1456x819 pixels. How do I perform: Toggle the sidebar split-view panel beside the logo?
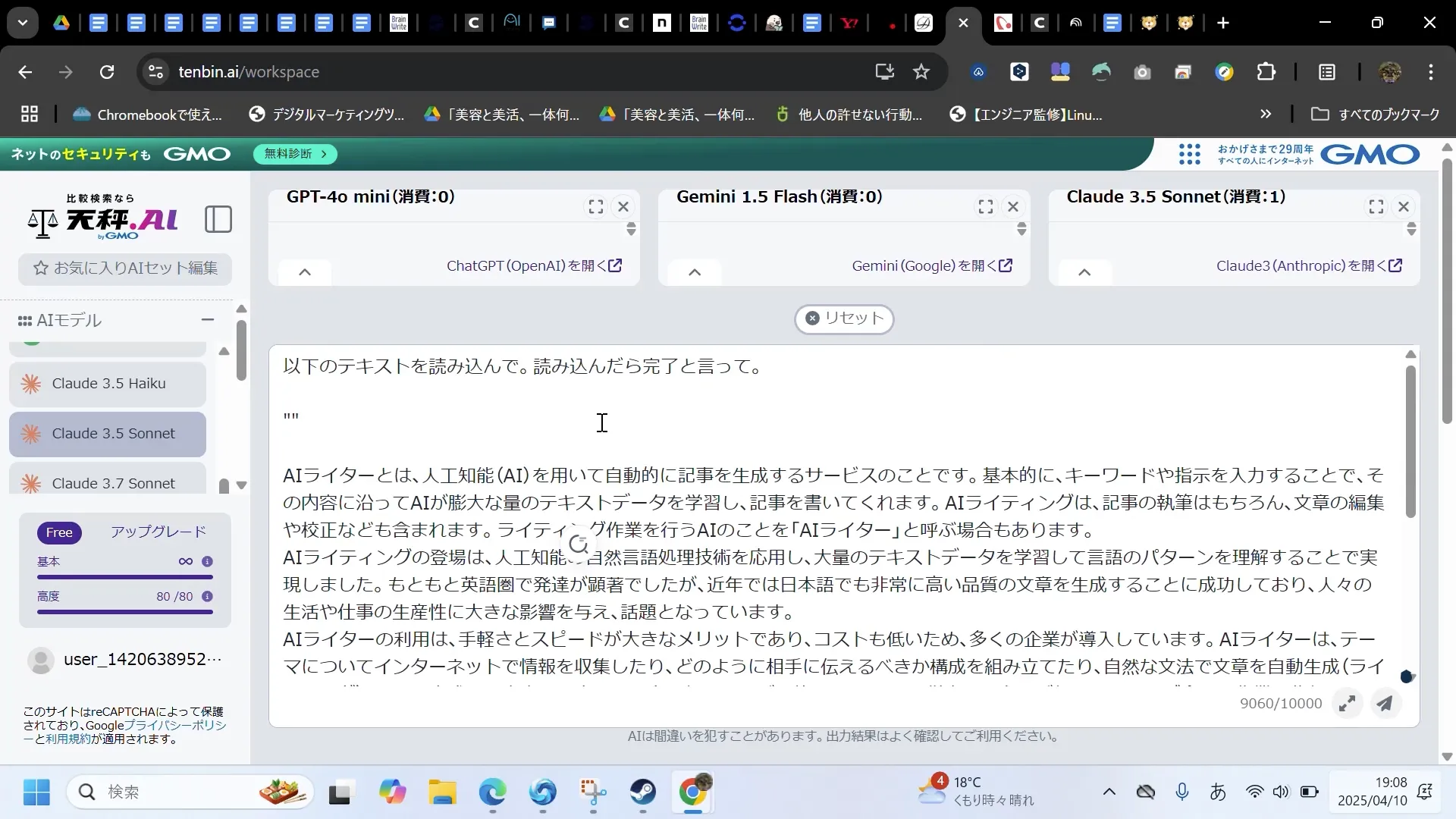coord(218,218)
